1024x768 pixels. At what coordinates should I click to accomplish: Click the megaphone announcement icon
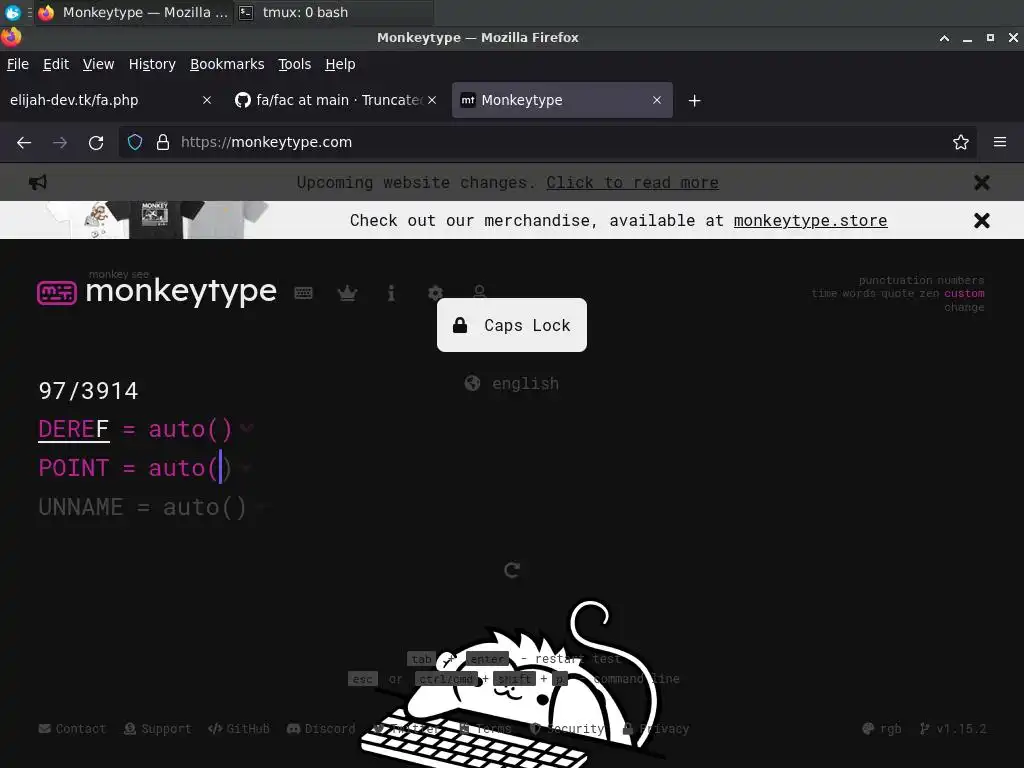click(38, 183)
